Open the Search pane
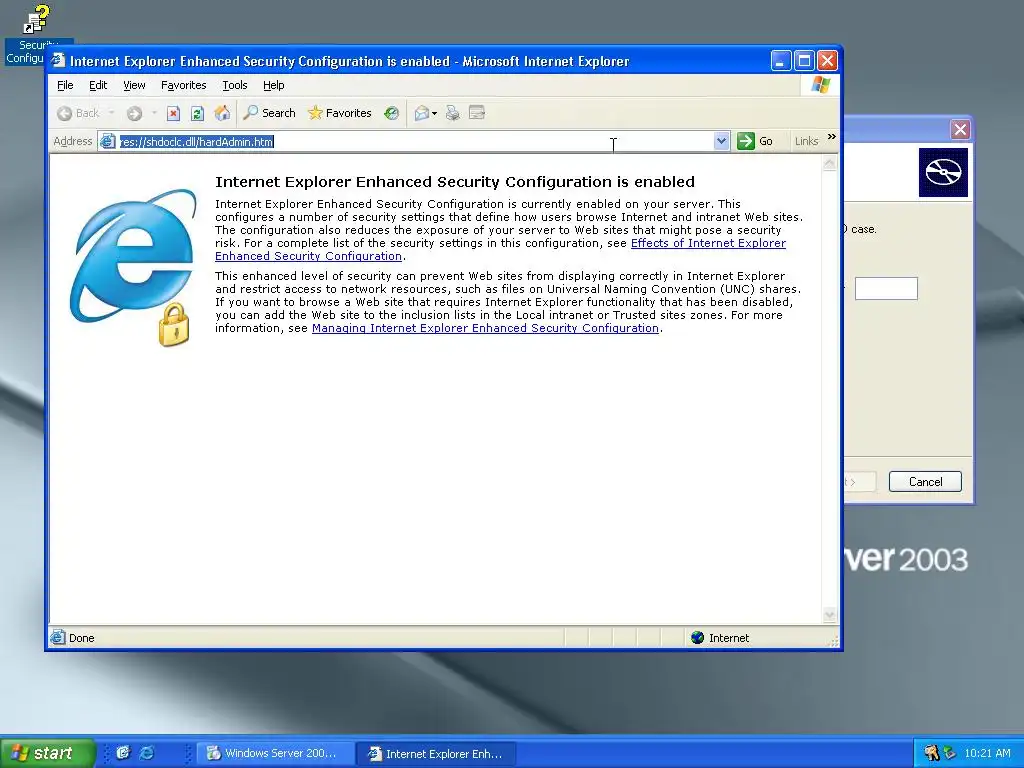The height and width of the screenshot is (768, 1024). pyautogui.click(x=269, y=113)
